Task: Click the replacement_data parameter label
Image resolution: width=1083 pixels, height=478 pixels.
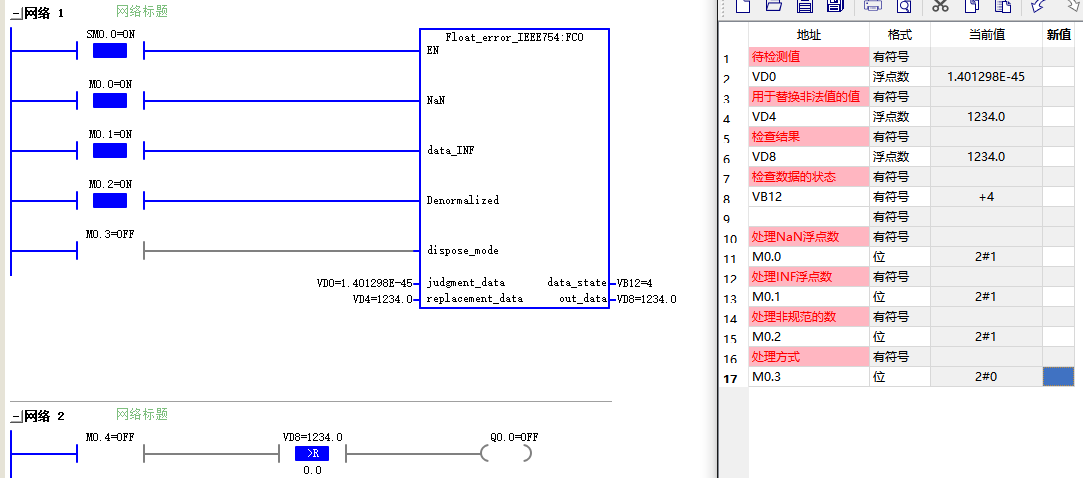Action: [x=475, y=299]
